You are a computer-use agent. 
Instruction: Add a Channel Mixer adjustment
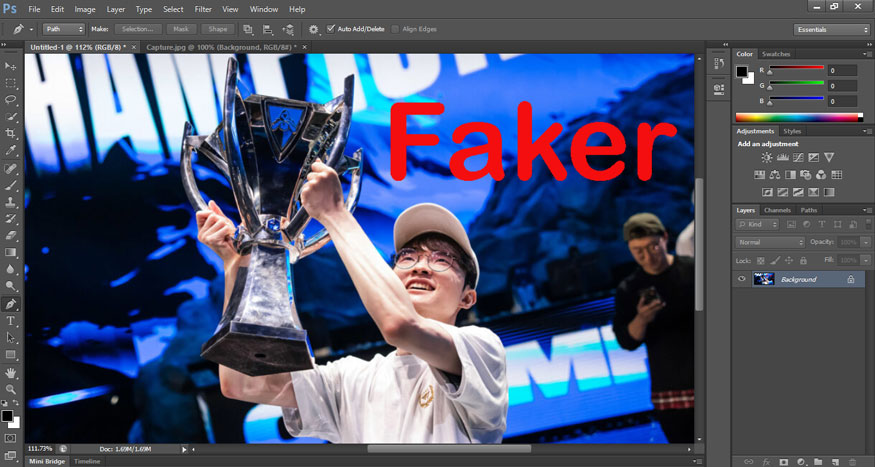(821, 175)
